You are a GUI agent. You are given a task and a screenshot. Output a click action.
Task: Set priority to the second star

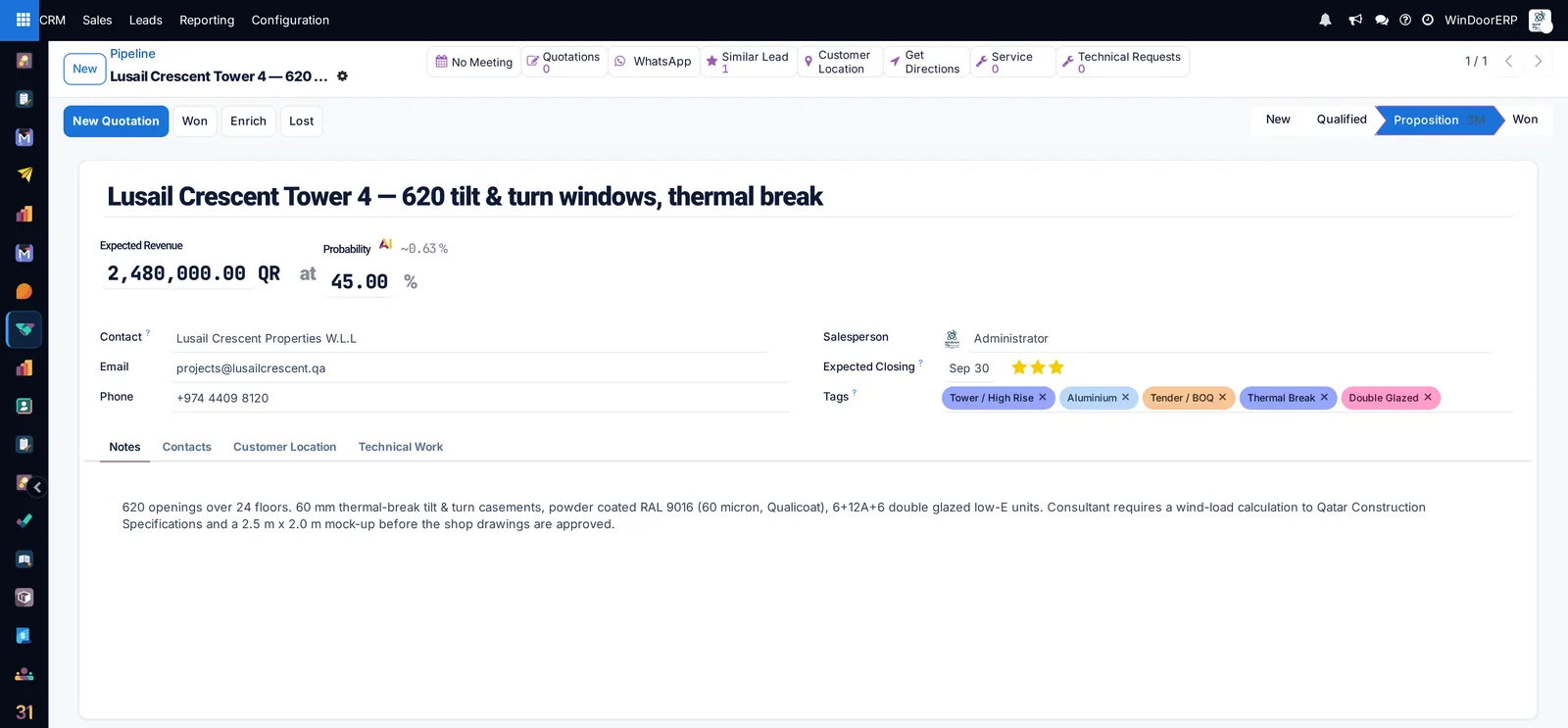[1038, 367]
